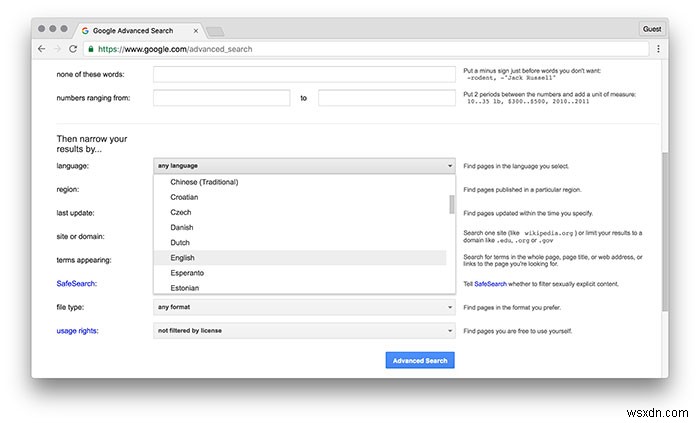Click the 'region:' label
The width and height of the screenshot is (700, 423).
coord(67,190)
